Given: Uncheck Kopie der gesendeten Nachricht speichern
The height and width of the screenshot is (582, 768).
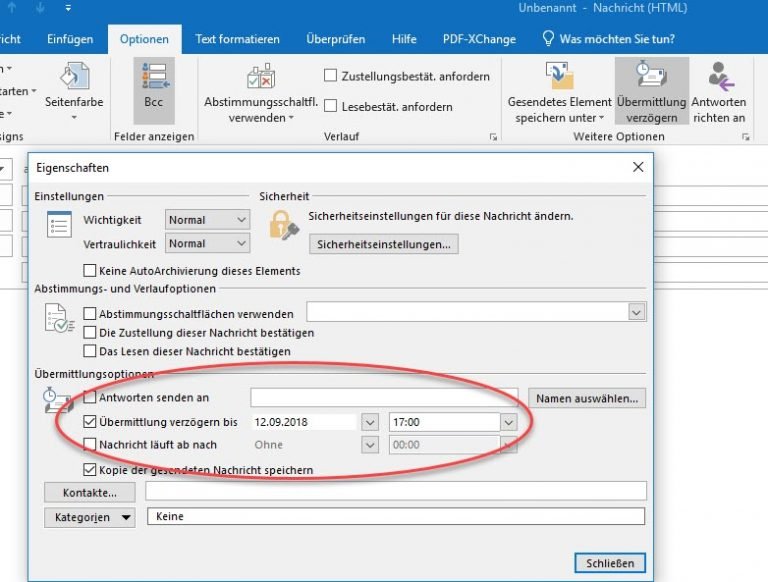Looking at the screenshot, I should 90,469.
